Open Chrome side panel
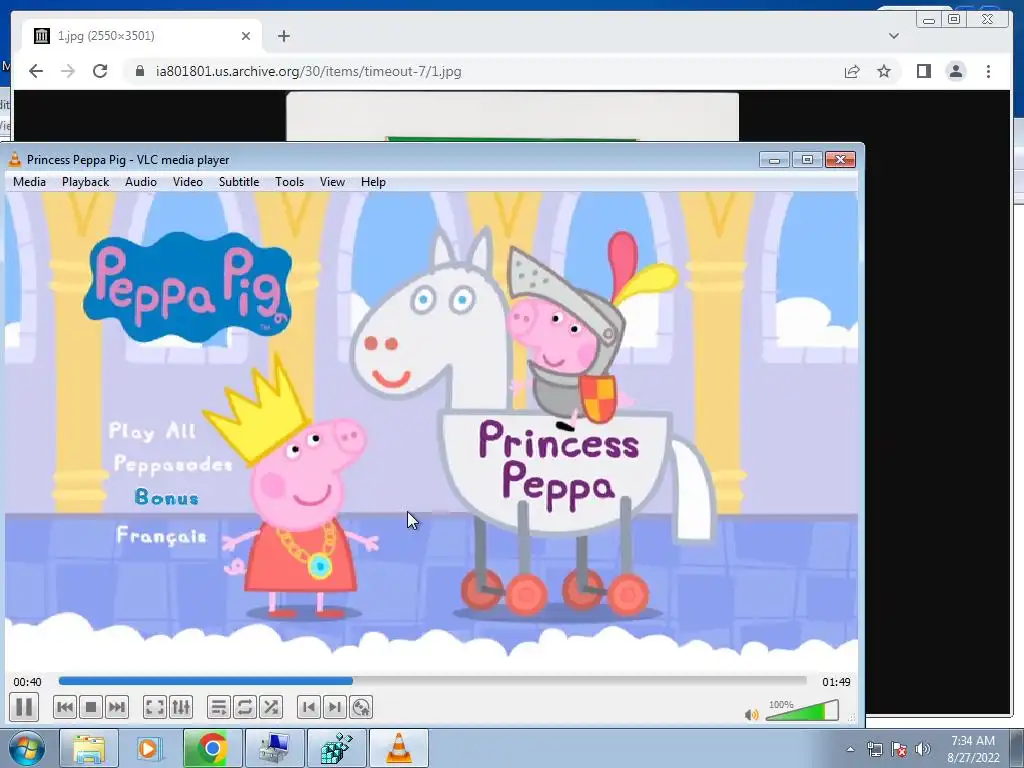 click(x=923, y=71)
